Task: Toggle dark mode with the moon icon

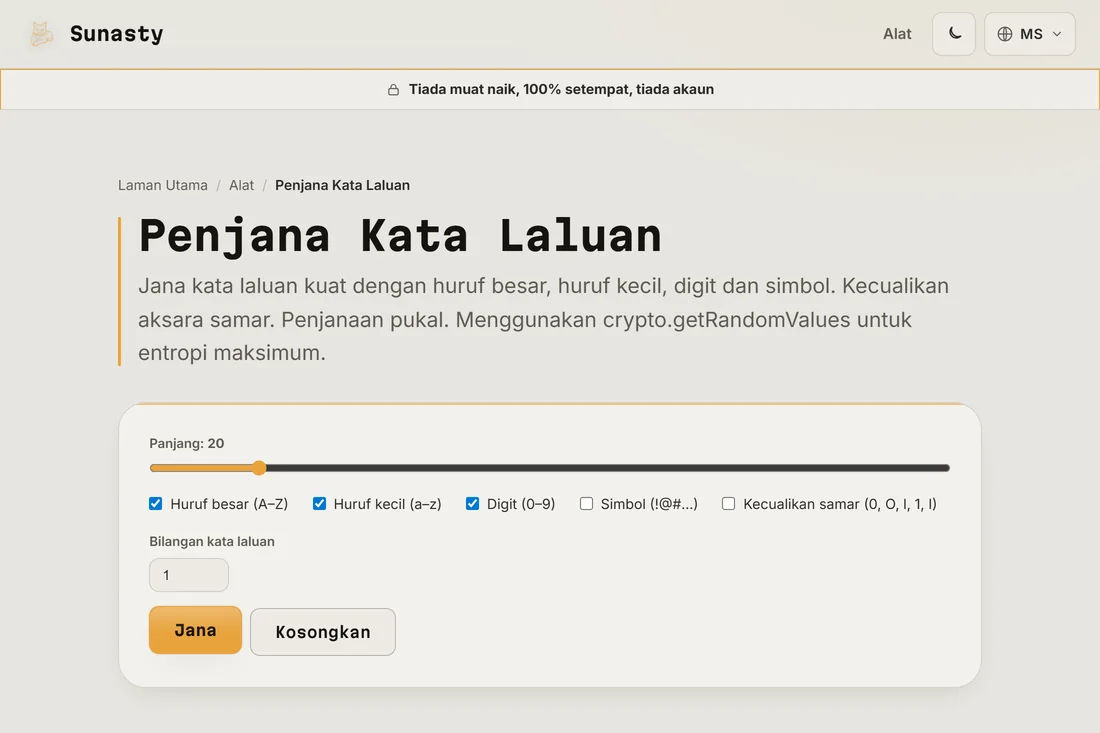Action: 953,34
